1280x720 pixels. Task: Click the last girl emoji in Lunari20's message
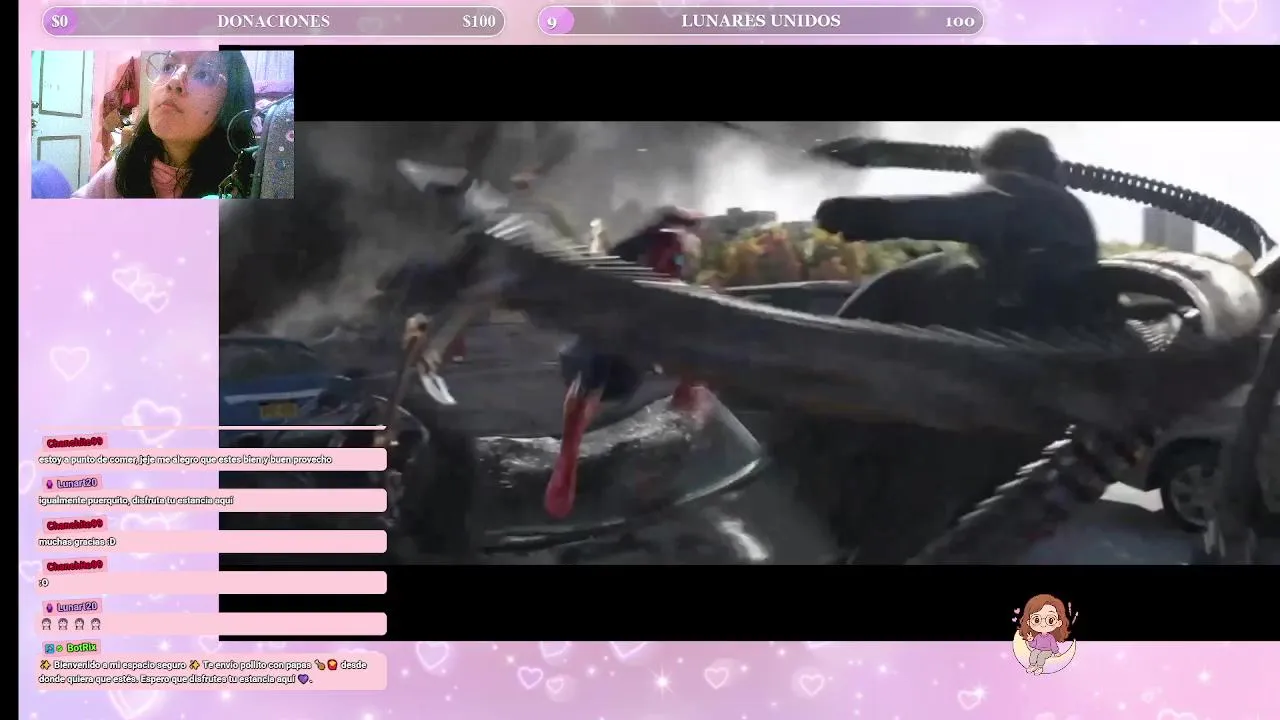96,624
